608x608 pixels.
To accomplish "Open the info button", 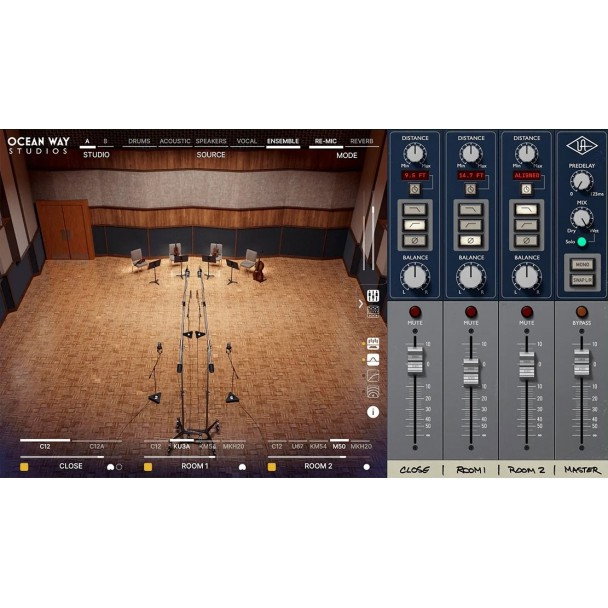I will pos(373,412).
